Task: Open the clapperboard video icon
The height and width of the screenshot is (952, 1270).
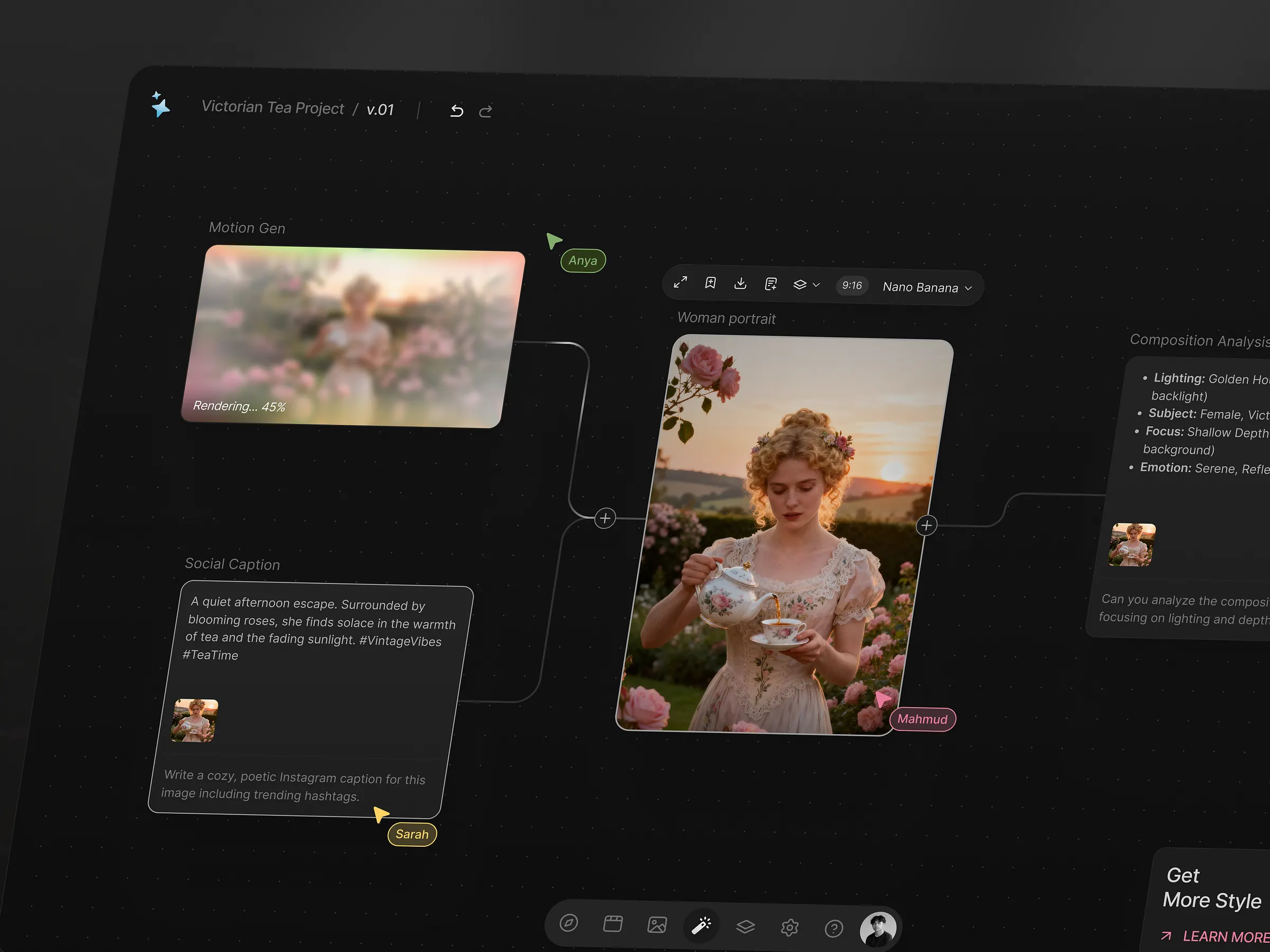Action: (613, 923)
